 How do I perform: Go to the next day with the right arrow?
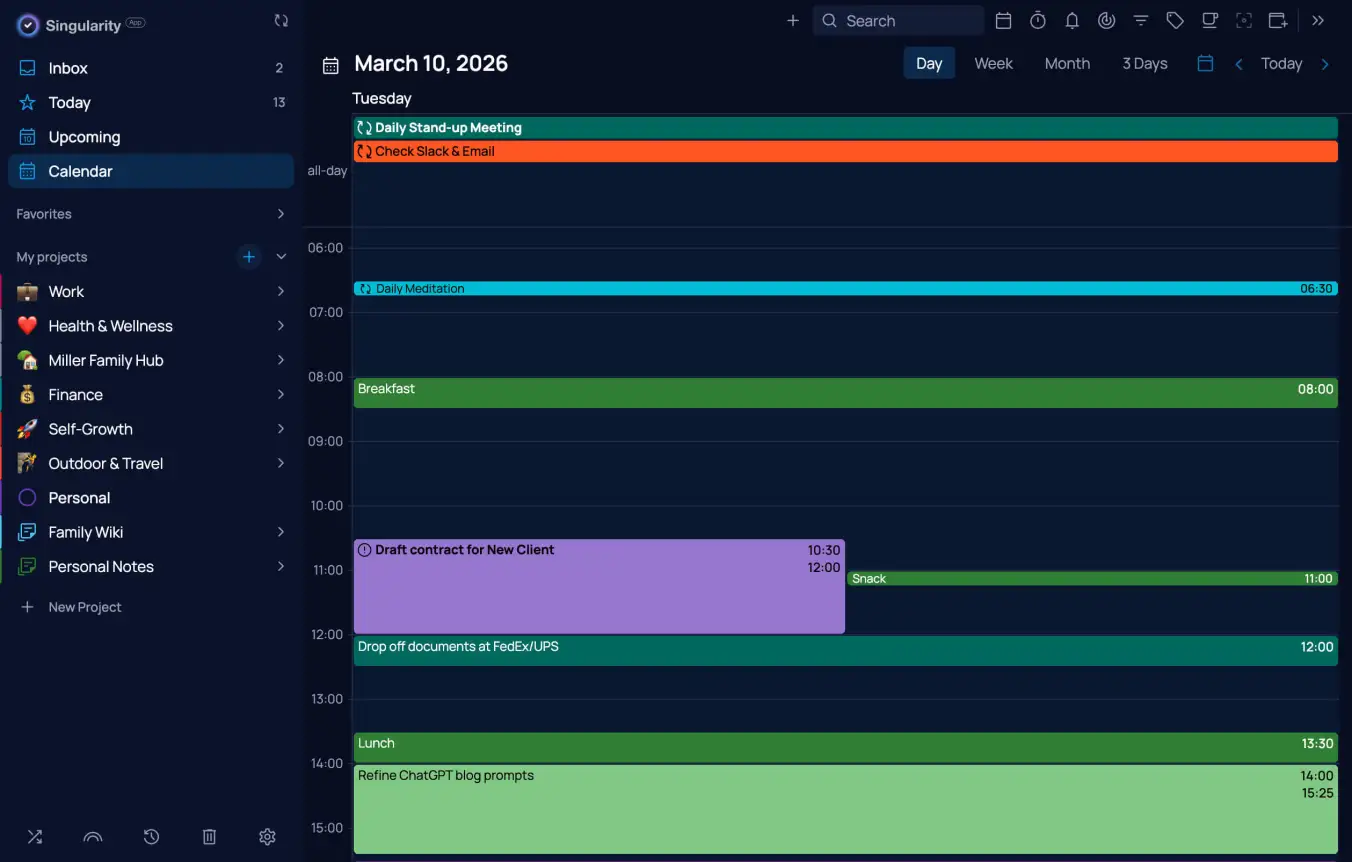tap(1325, 64)
